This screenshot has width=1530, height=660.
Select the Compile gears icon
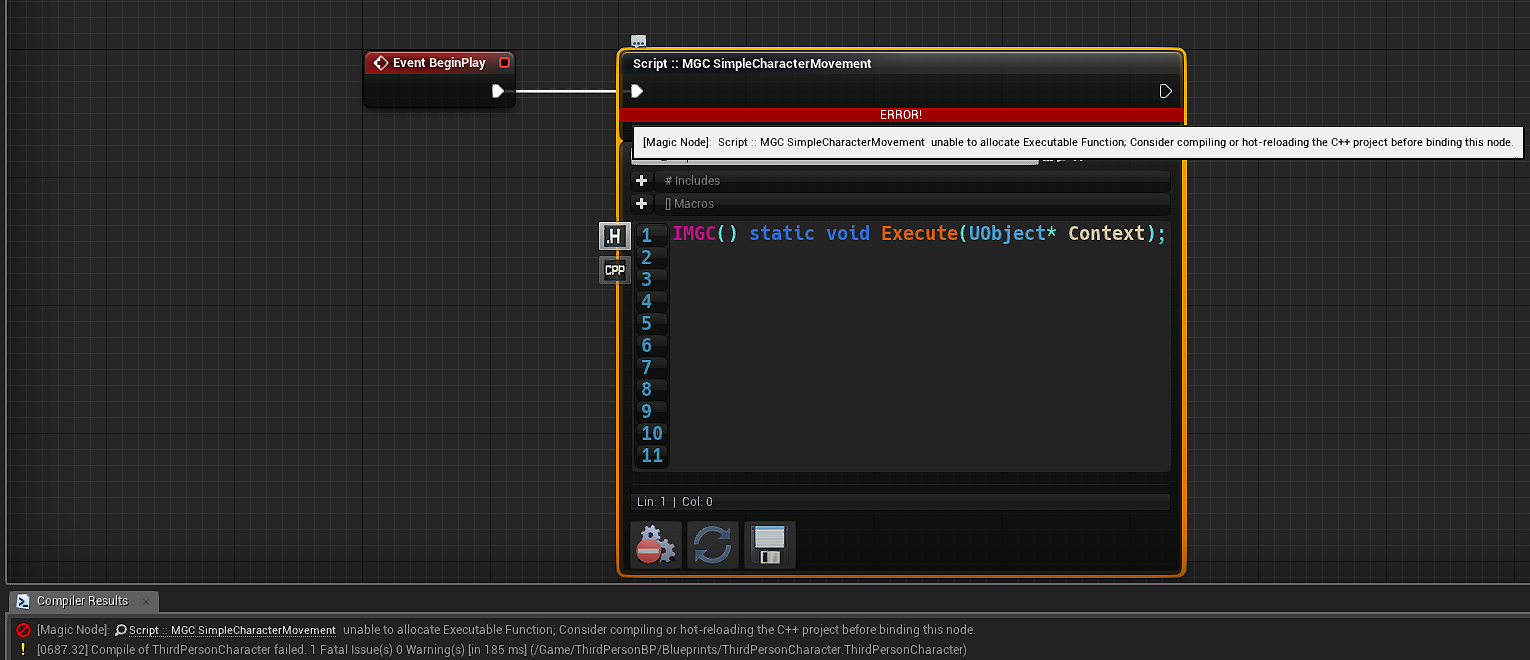[656, 545]
